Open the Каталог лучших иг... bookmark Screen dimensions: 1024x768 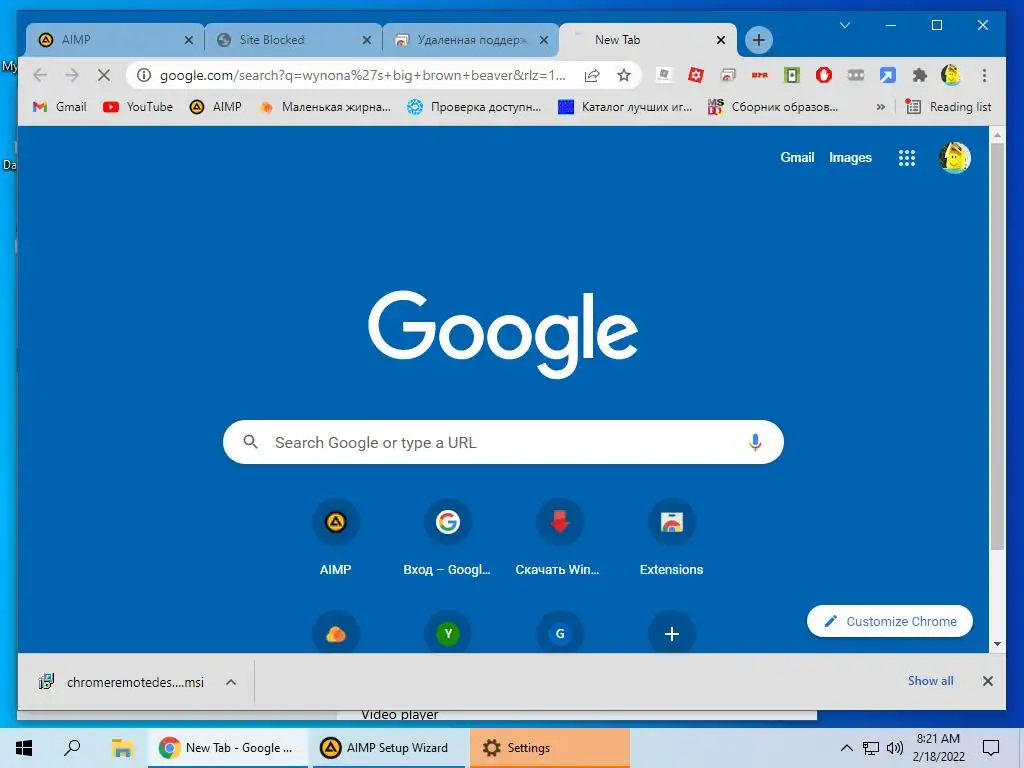click(x=625, y=107)
